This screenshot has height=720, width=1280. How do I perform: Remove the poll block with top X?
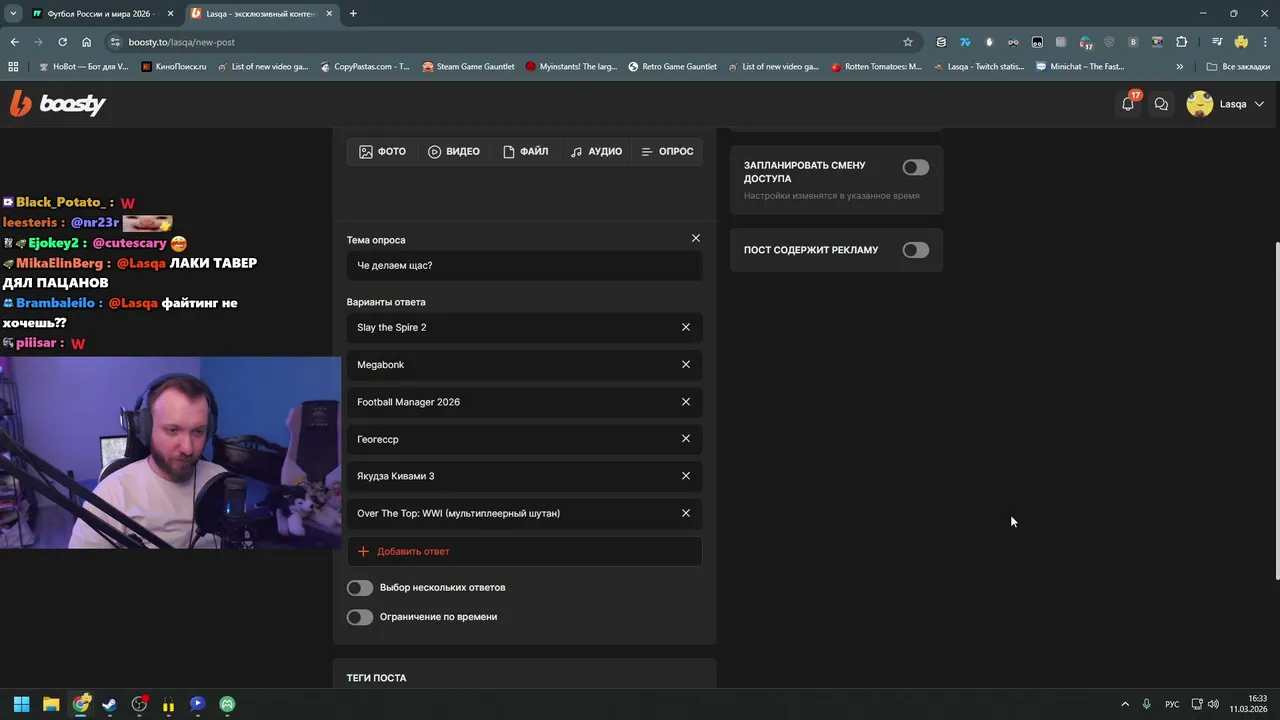696,238
